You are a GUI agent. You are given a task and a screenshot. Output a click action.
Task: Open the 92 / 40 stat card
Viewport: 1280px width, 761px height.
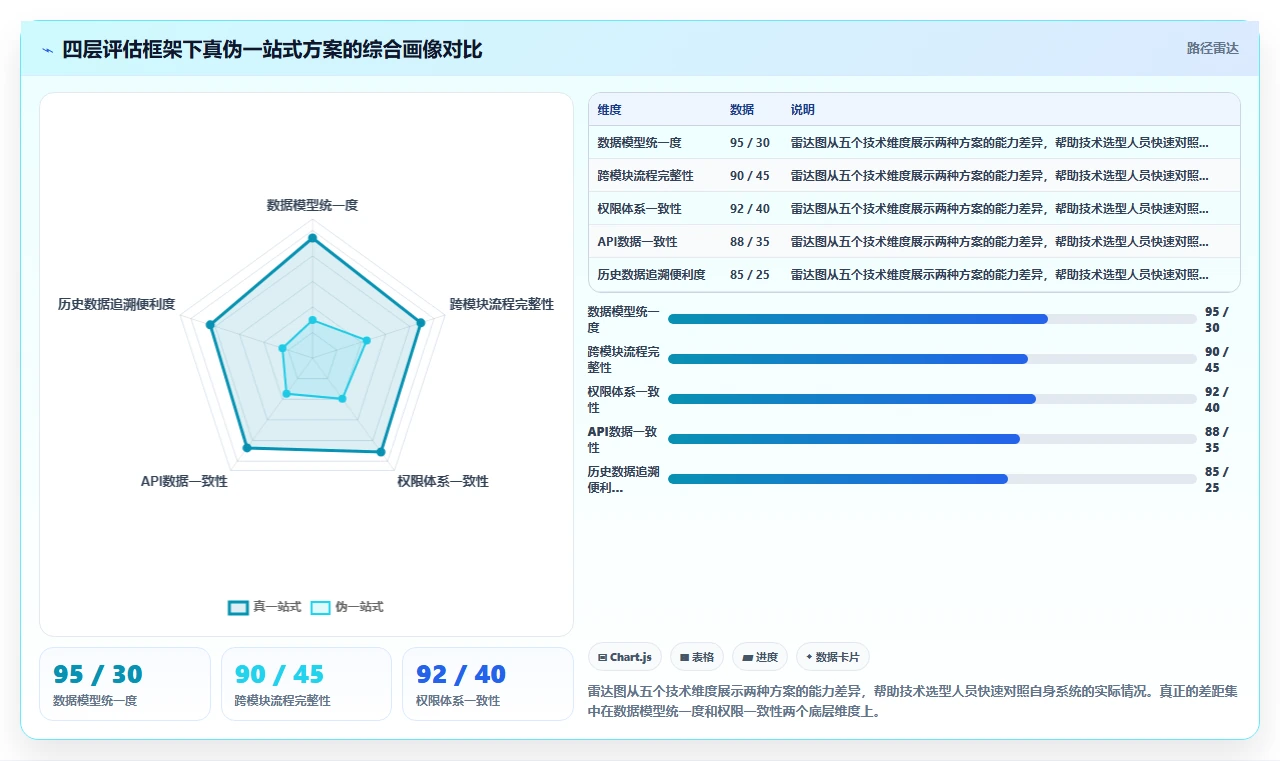pyautogui.click(x=488, y=684)
